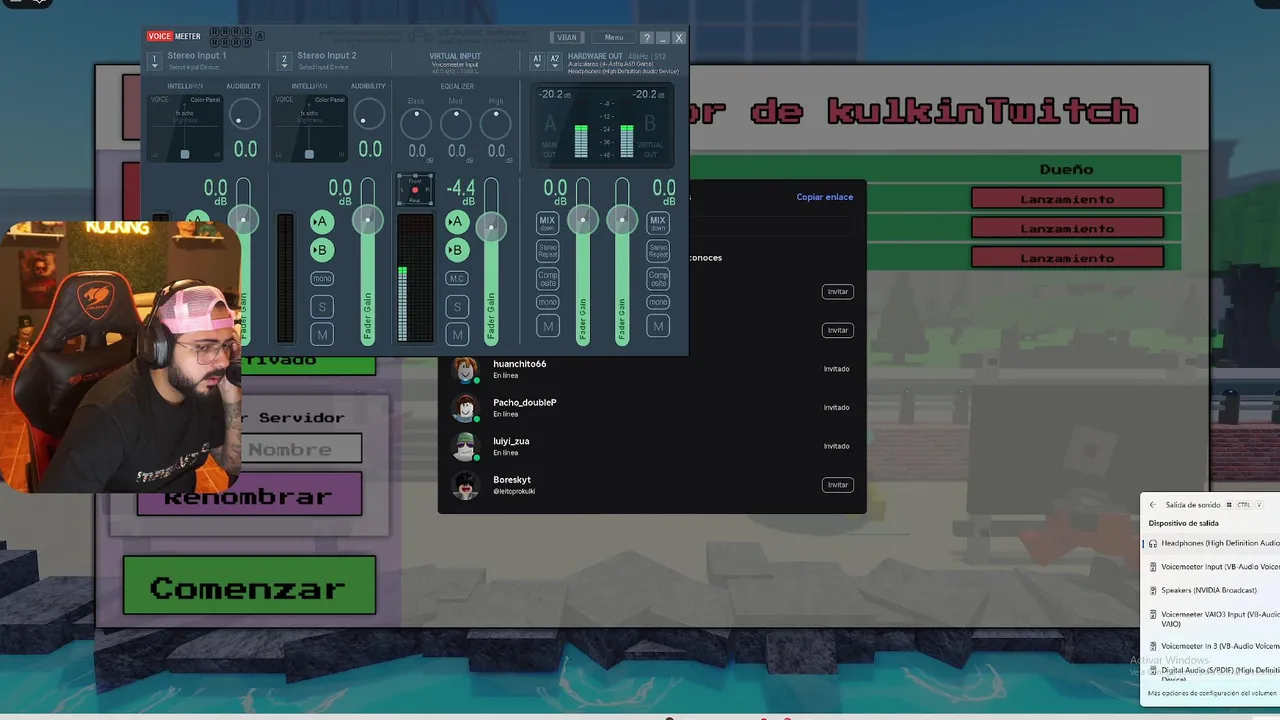The image size is (1280, 720).
Task: Enable mono on Stereo Input 2 strip
Action: [x=322, y=278]
